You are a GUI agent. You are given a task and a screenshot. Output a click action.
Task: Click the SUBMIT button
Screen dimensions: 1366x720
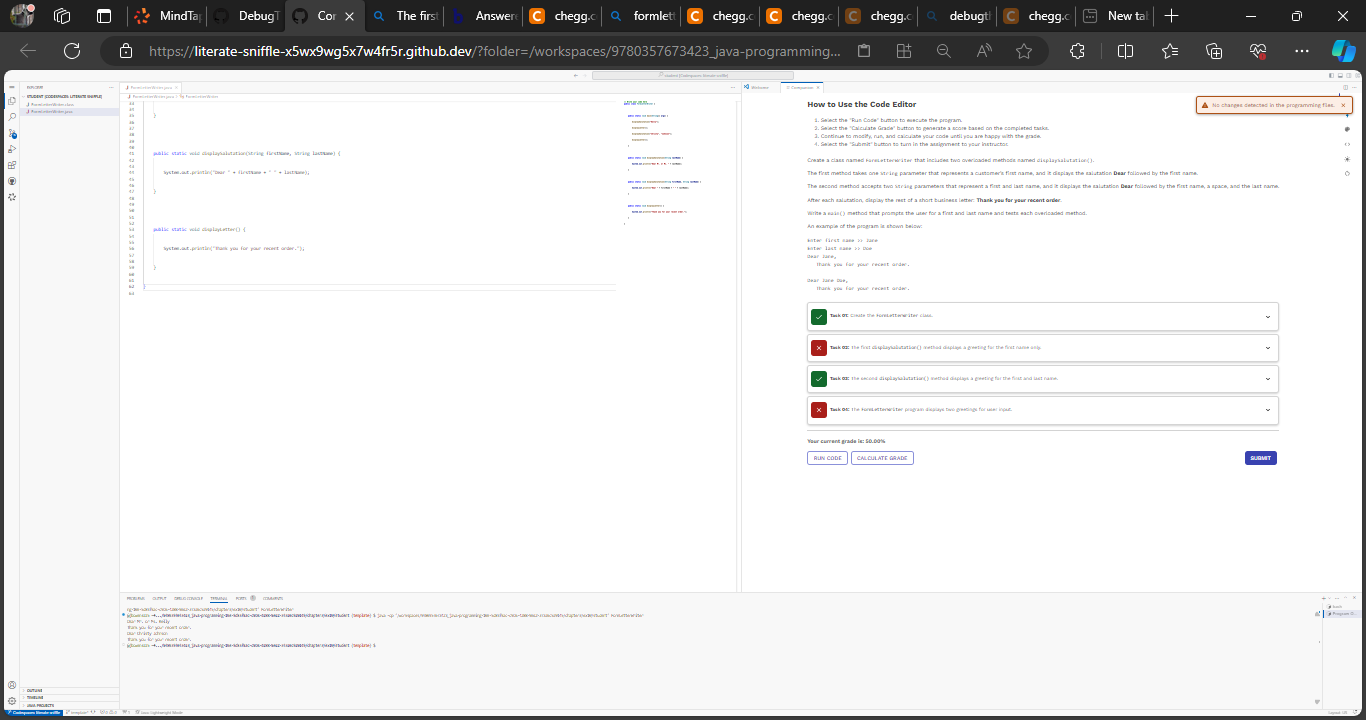pos(1260,458)
